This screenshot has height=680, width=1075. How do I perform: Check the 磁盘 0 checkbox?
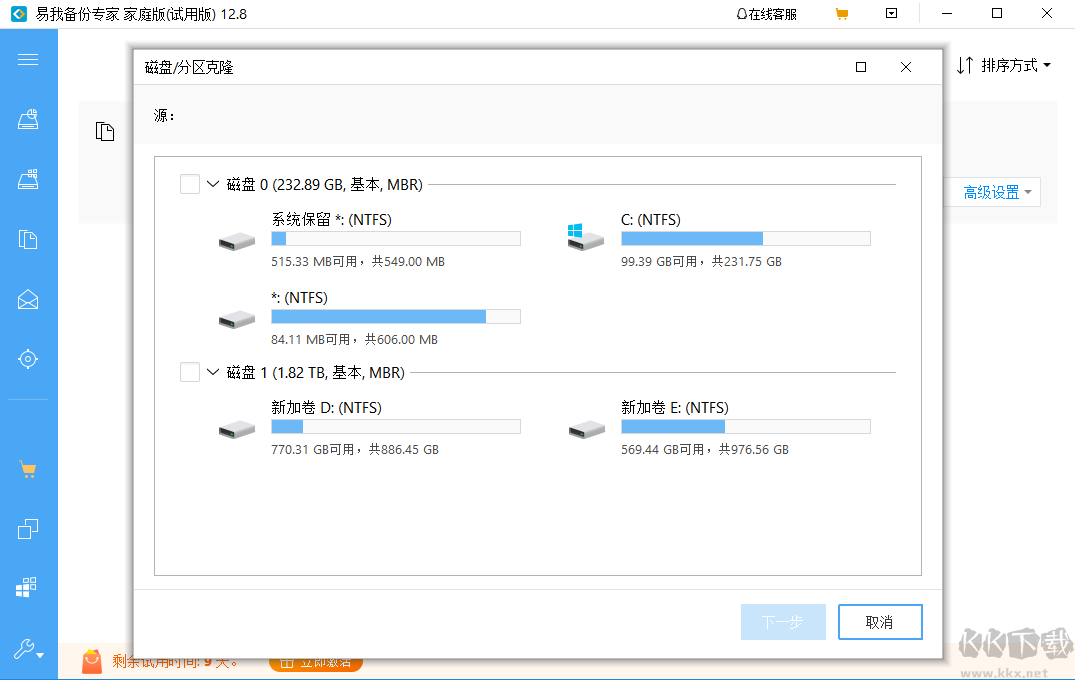(x=189, y=184)
